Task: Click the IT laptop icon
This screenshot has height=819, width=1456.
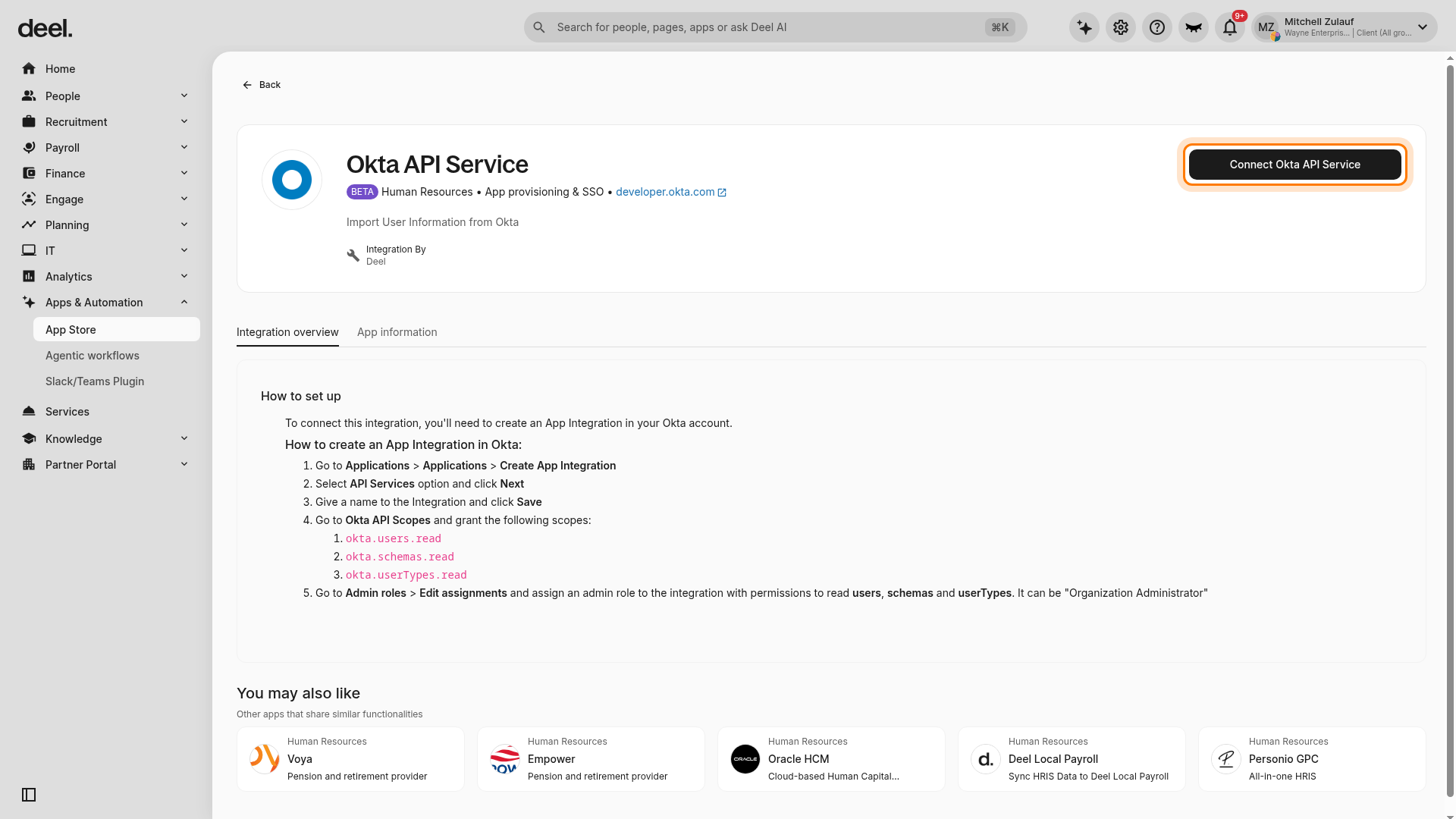Action: tap(29, 251)
